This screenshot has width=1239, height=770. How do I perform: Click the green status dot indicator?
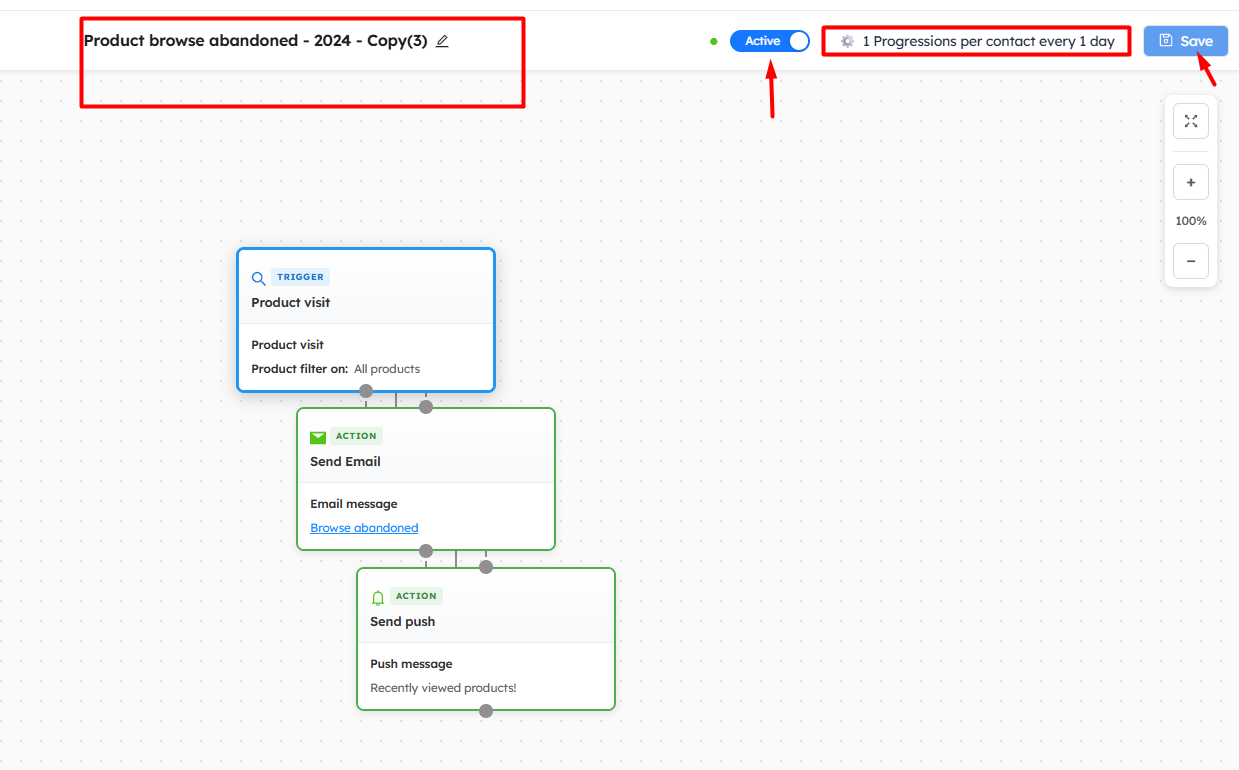[714, 41]
